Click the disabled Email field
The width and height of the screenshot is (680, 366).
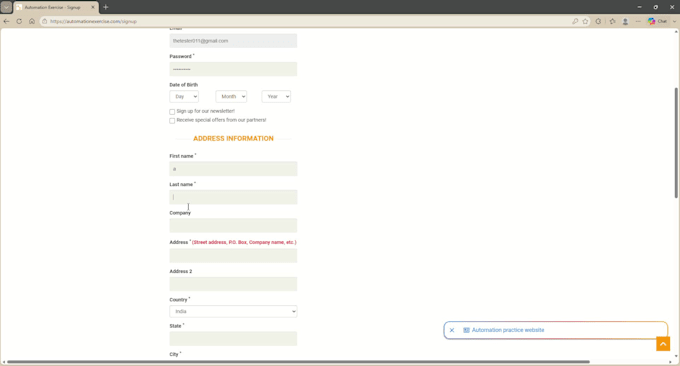tap(233, 41)
